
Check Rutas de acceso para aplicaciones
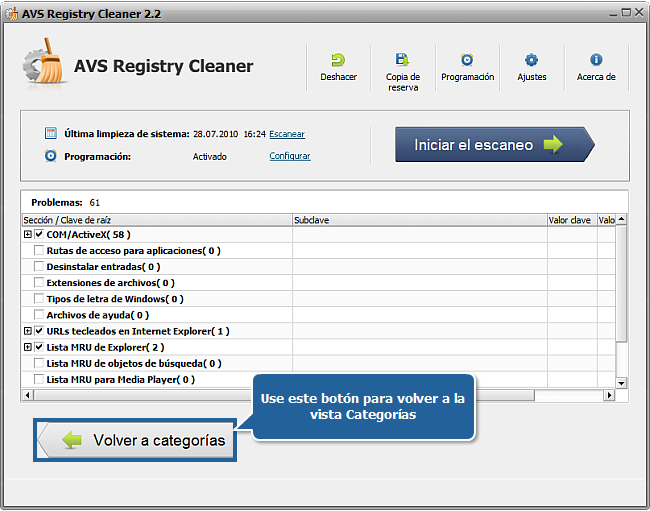click(39, 250)
